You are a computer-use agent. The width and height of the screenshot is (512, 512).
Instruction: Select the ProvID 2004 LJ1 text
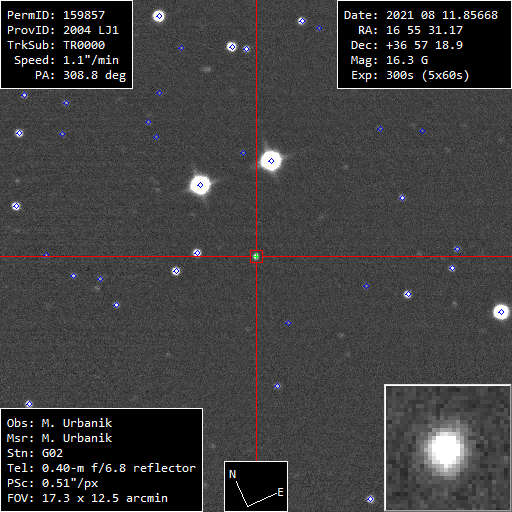coord(63,30)
